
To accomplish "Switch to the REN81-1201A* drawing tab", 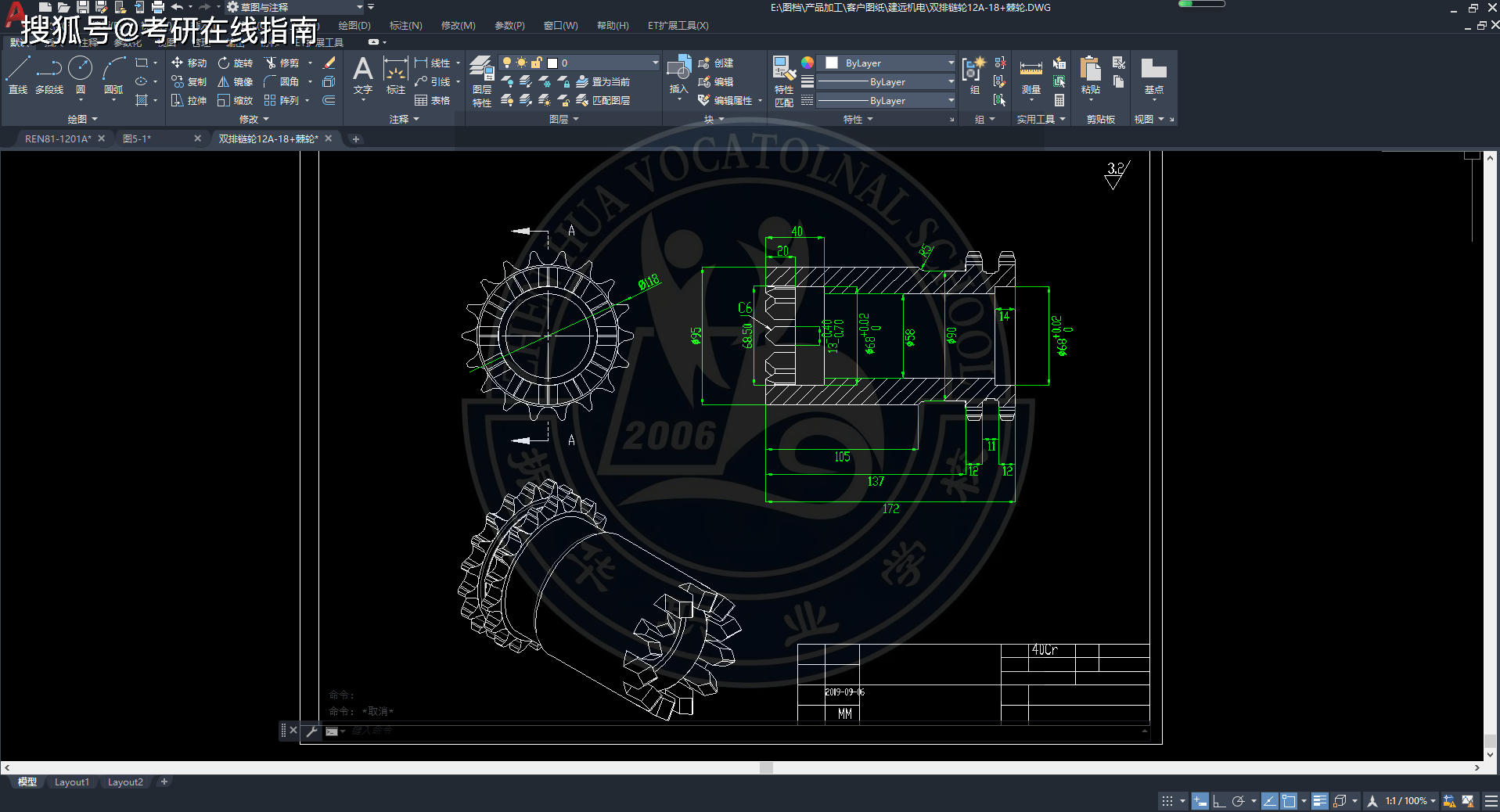I will coord(58,138).
